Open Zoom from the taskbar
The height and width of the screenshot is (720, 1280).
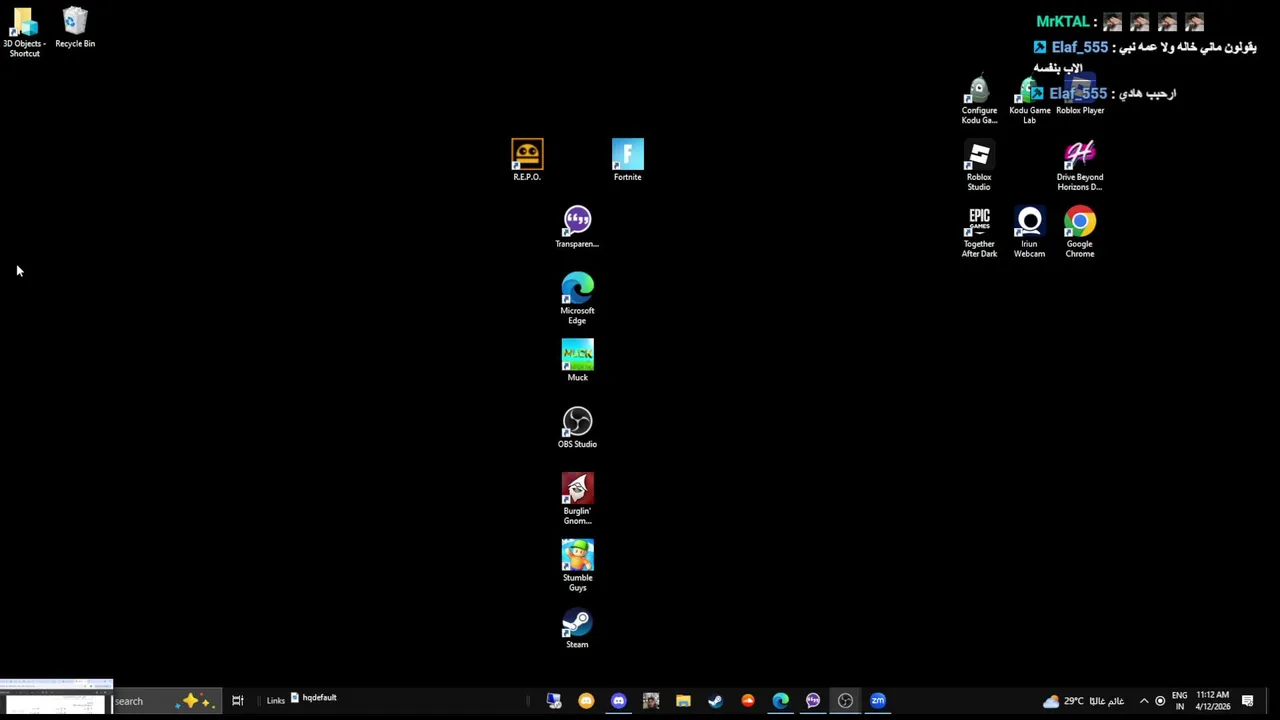878,701
